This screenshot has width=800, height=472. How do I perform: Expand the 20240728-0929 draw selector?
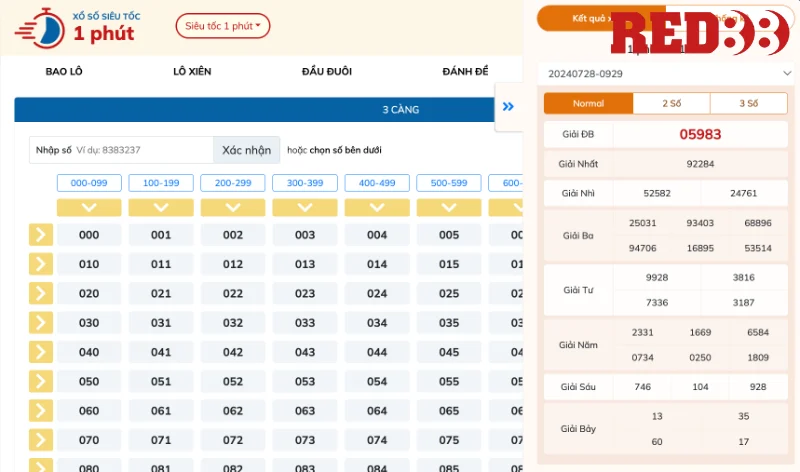(665, 74)
